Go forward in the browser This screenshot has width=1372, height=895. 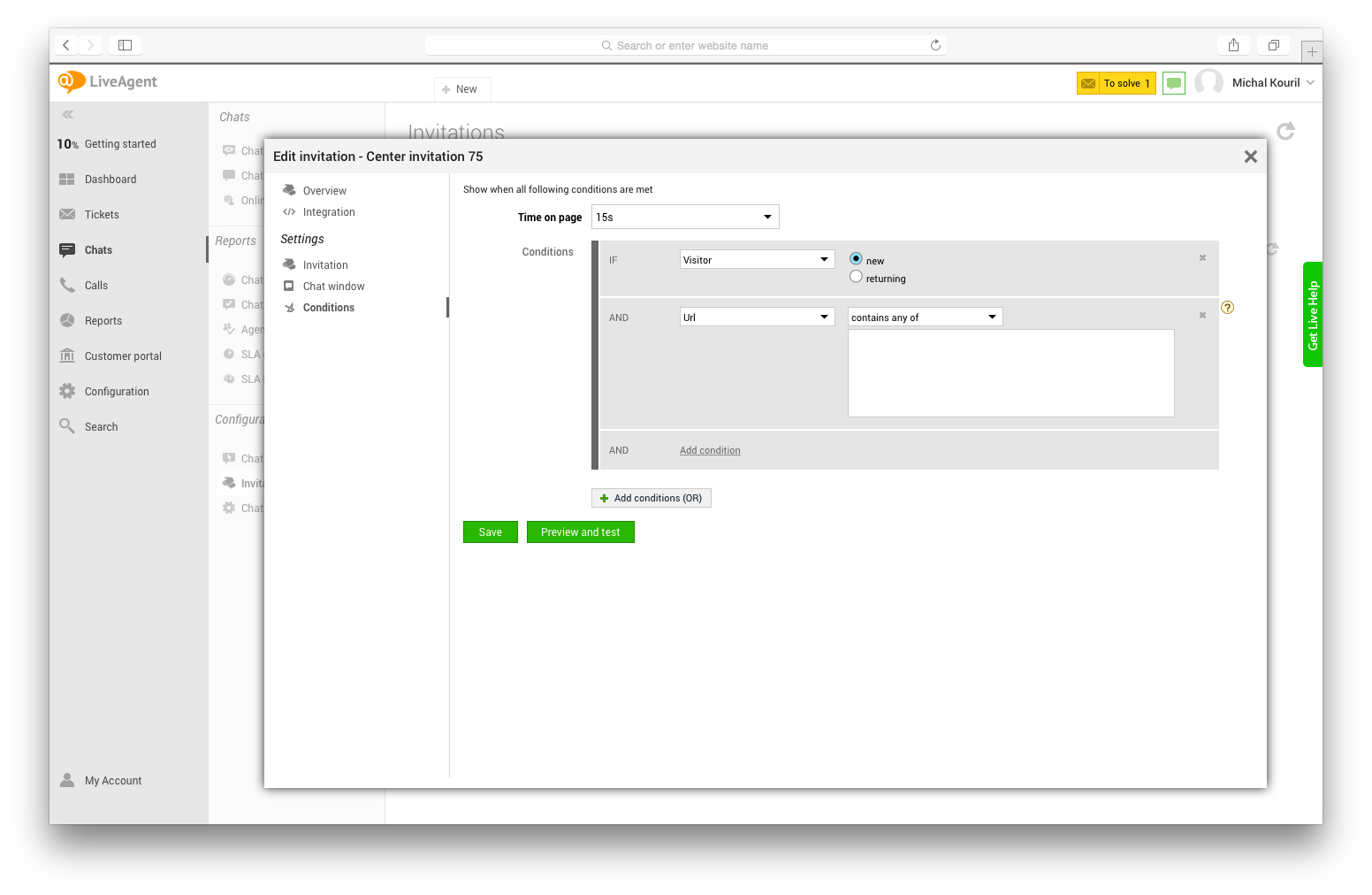(x=90, y=45)
